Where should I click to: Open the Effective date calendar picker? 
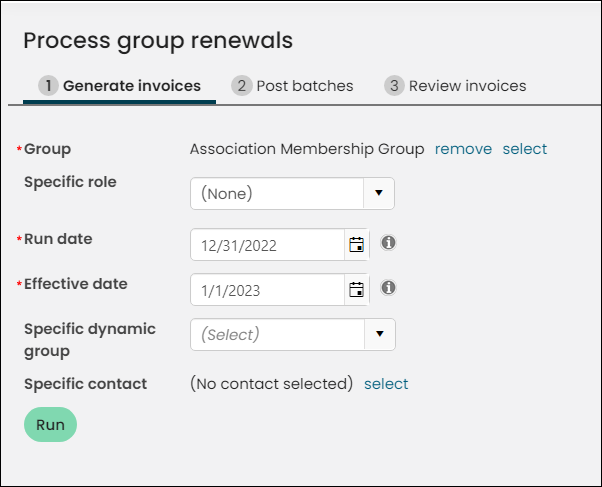(x=357, y=290)
